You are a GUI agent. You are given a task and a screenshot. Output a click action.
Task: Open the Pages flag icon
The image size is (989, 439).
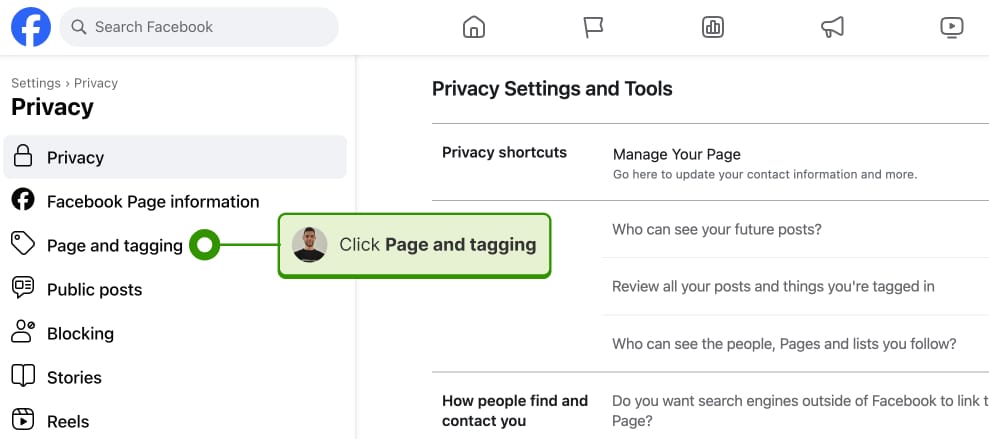pyautogui.click(x=593, y=26)
